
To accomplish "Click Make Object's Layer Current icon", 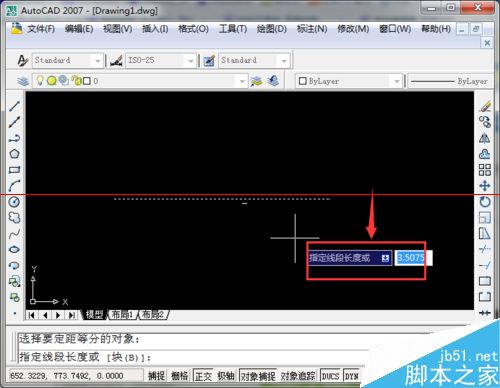I will (257, 81).
